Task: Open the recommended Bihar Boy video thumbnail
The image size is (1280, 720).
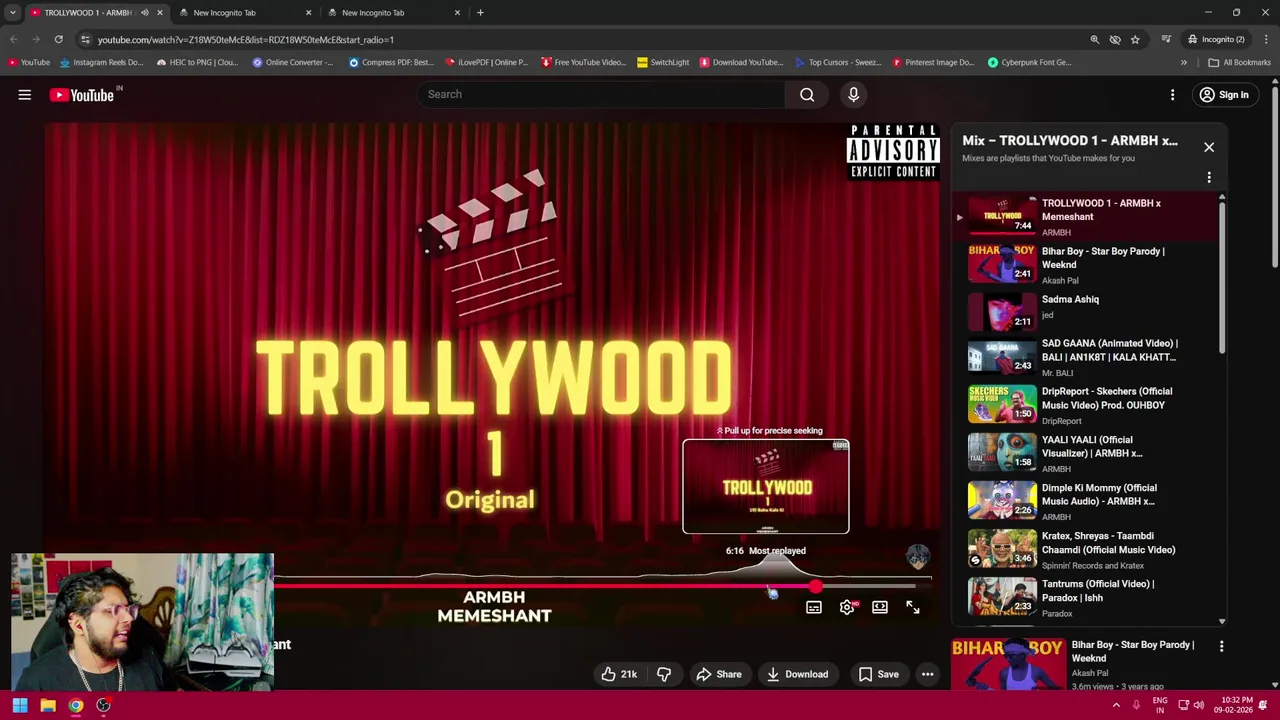Action: pyautogui.click(x=1008, y=665)
